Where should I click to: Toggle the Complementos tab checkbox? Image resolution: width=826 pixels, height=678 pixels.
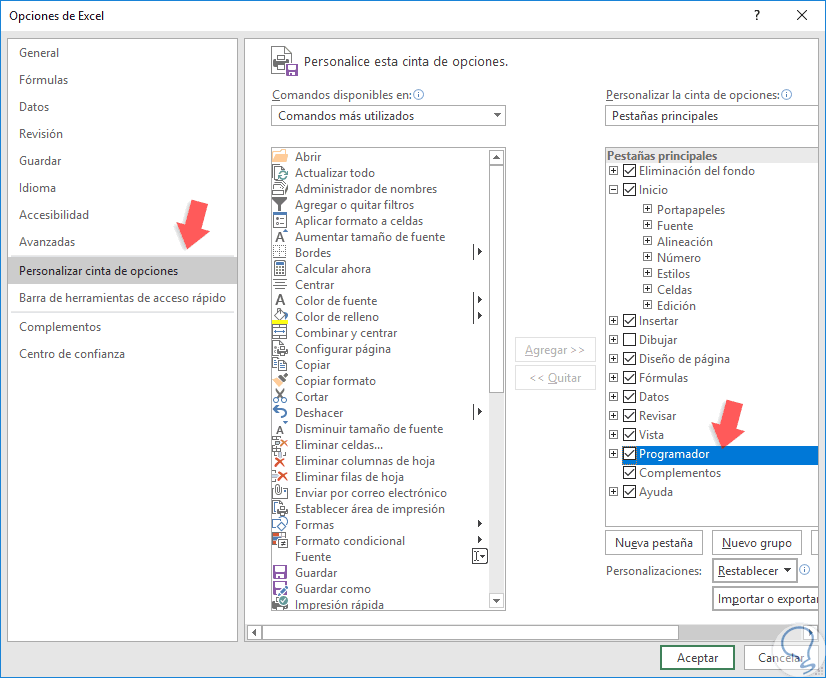pos(629,473)
